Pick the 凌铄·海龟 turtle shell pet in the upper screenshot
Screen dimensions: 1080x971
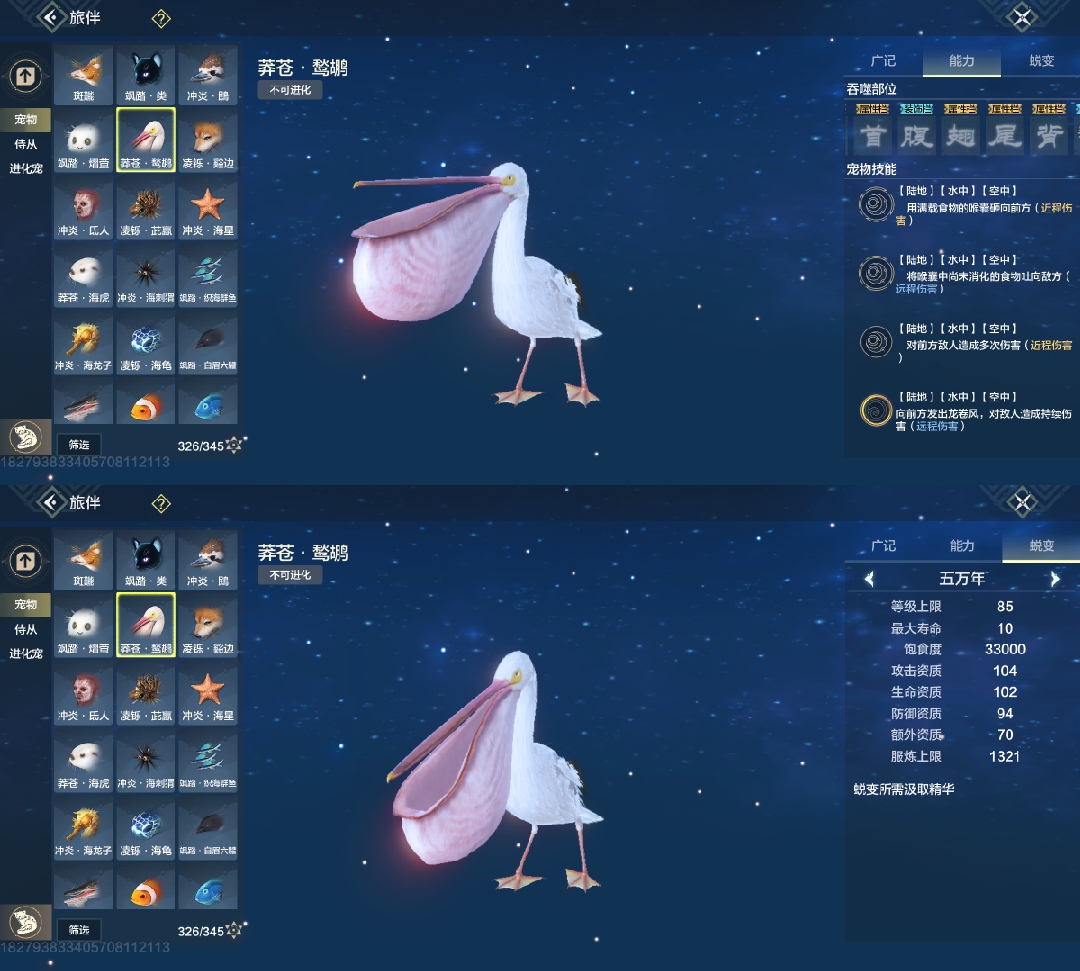click(x=146, y=344)
